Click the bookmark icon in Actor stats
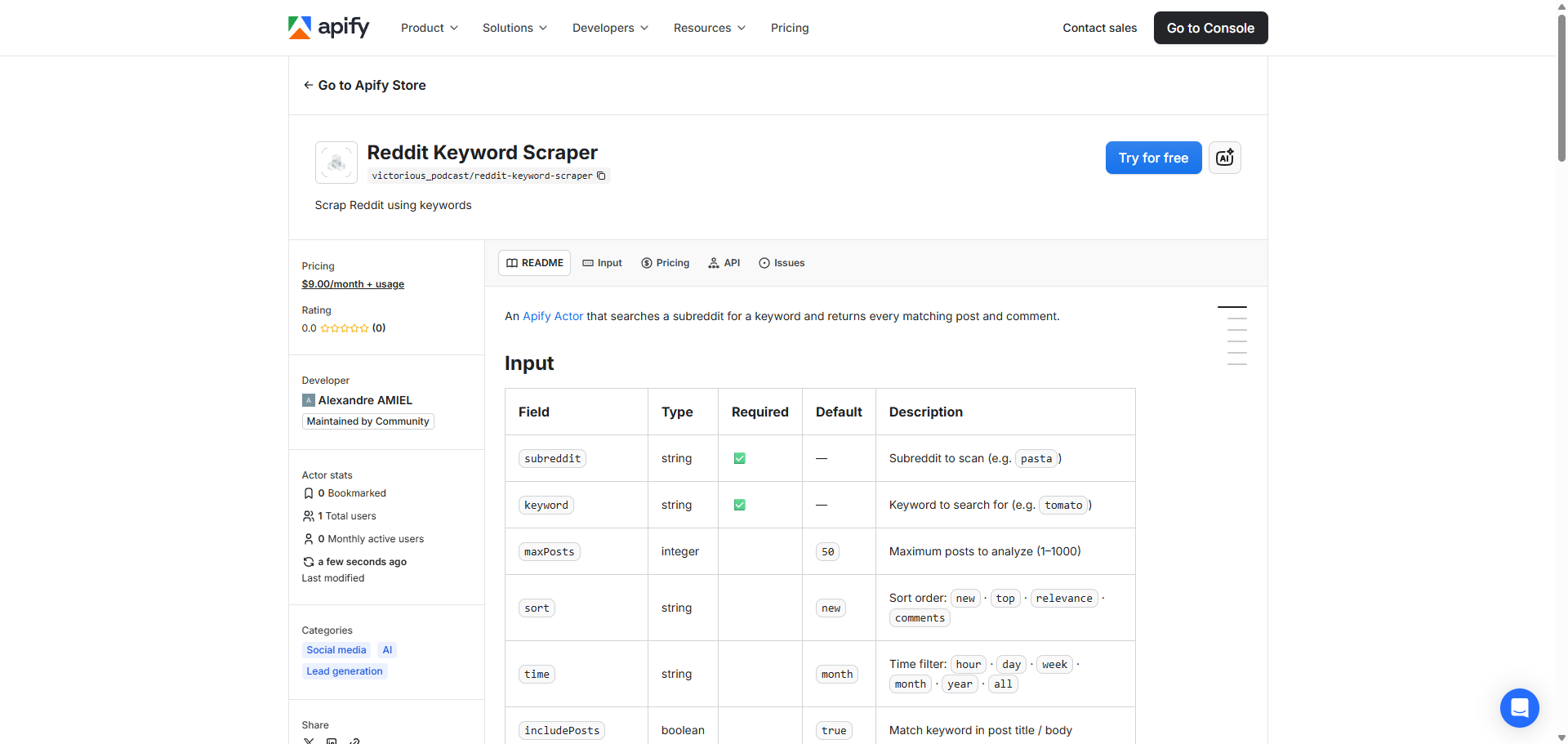Screen dimensions: 1568x744 coord(309,493)
